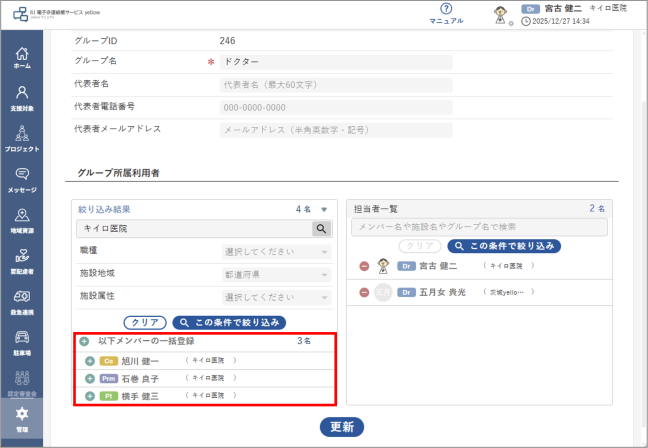The image size is (648, 448).
Task: Open 支援対象 in the sidebar
Action: click(x=22, y=99)
